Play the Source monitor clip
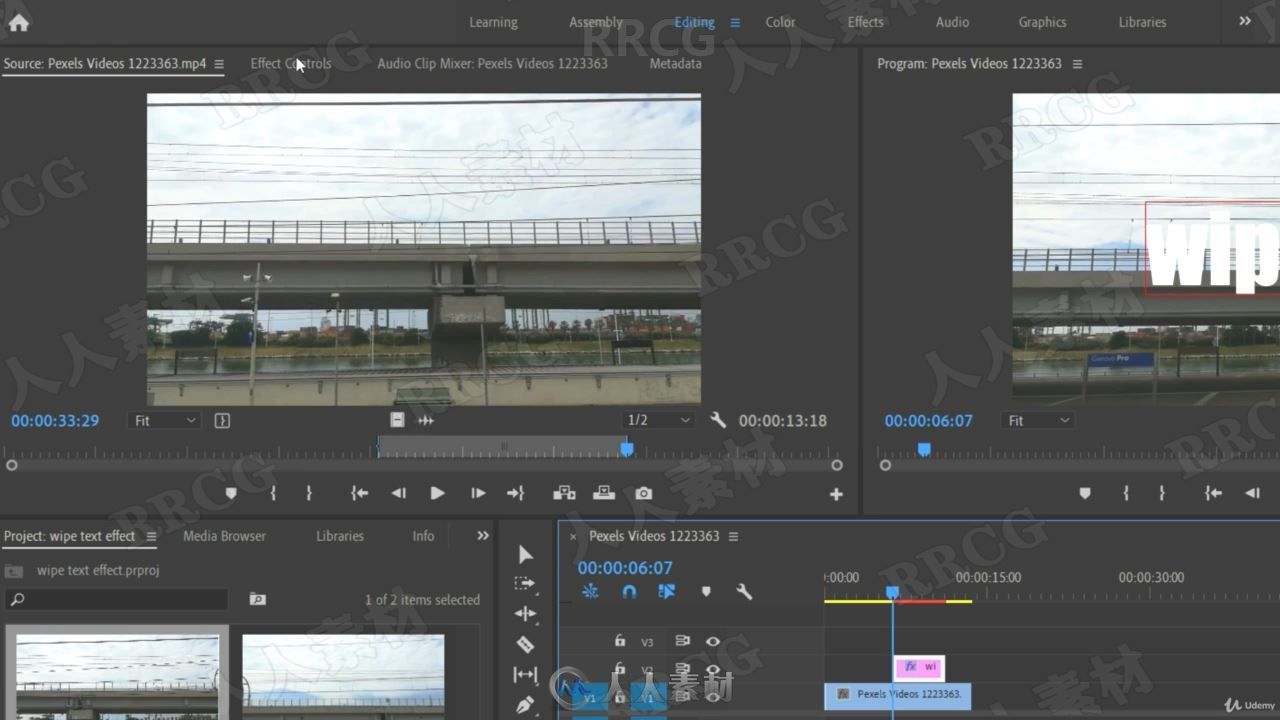This screenshot has width=1280, height=720. (437, 493)
